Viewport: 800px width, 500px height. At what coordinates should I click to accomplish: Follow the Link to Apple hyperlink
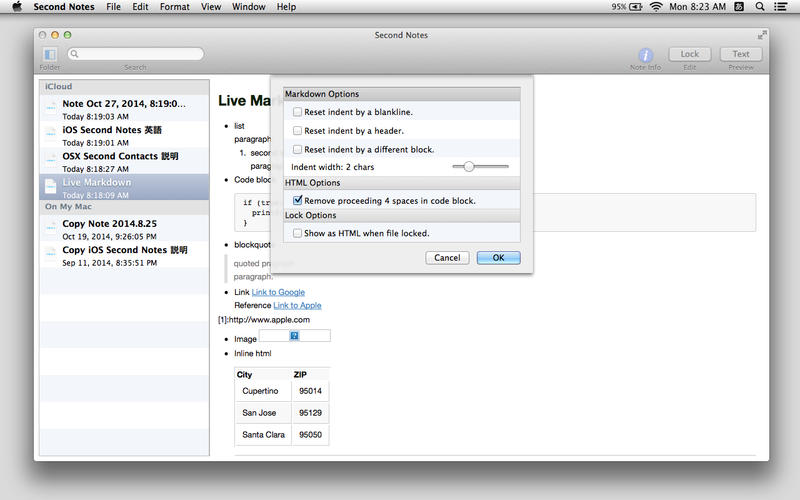coord(297,305)
